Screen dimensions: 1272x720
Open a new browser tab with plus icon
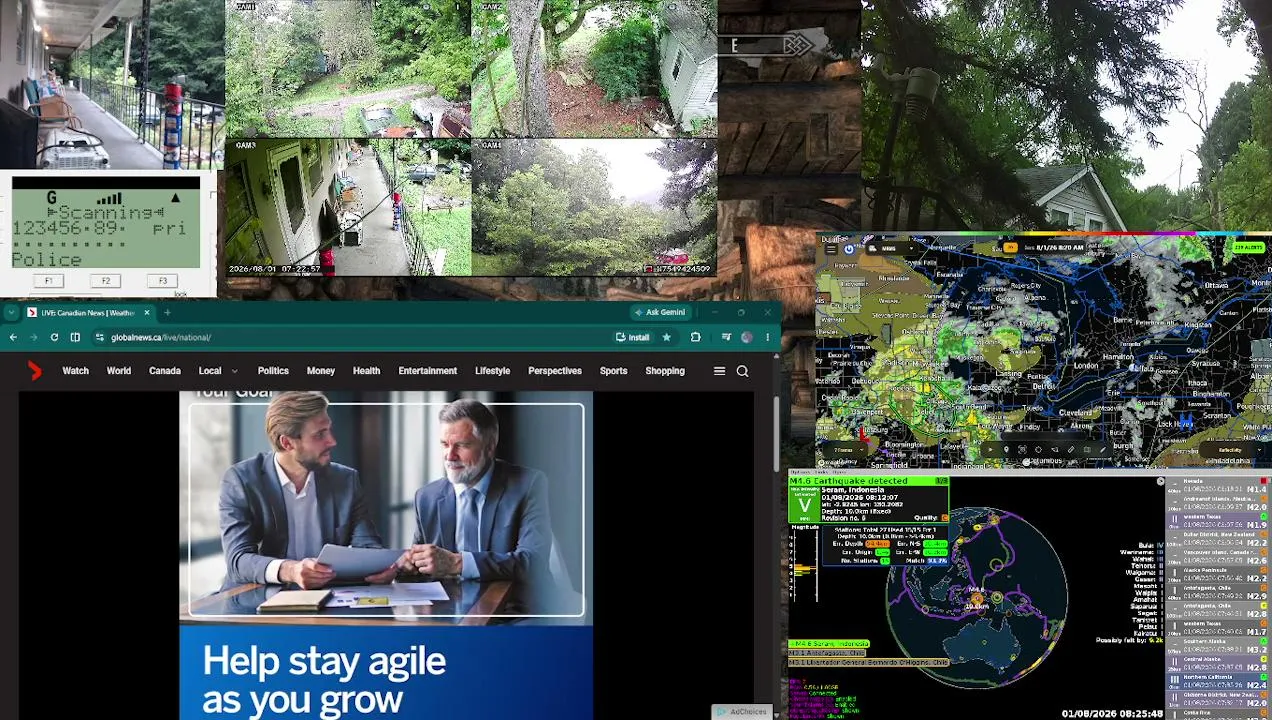point(167,313)
